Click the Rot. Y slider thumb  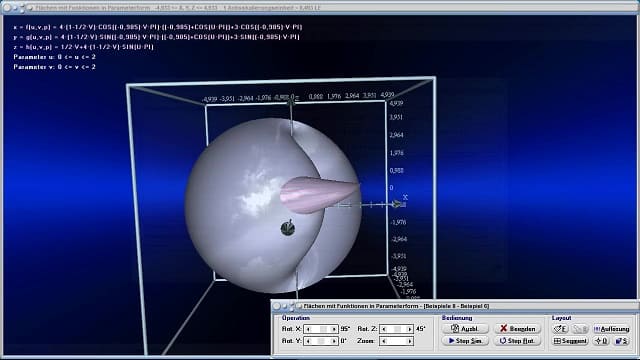(x=321, y=341)
